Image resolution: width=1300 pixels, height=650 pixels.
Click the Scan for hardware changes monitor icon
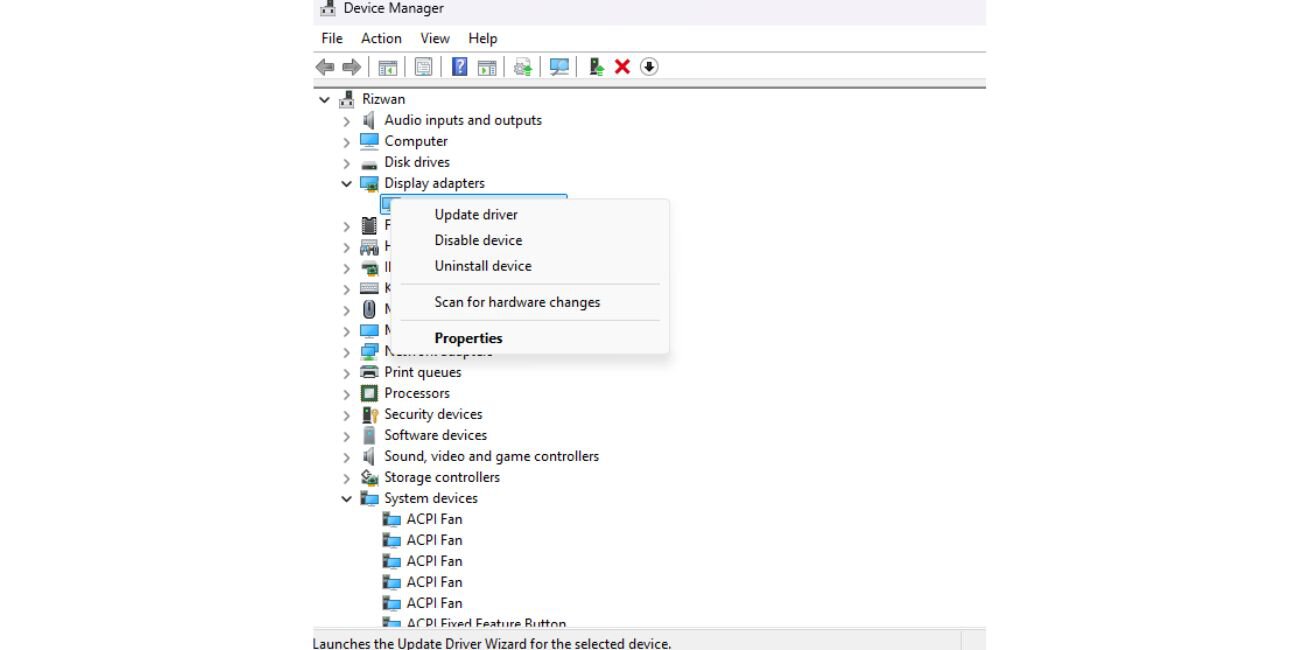pos(559,67)
